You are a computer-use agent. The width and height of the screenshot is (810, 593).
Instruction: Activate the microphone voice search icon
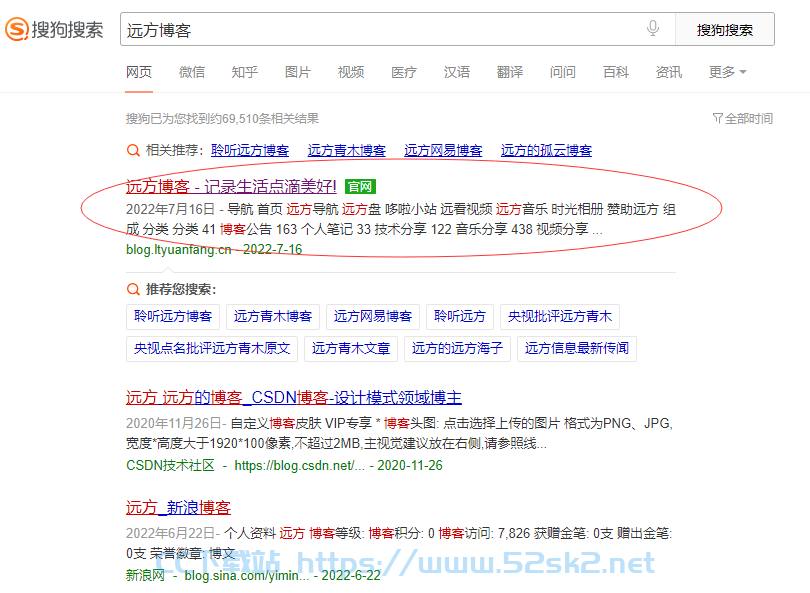pos(653,28)
